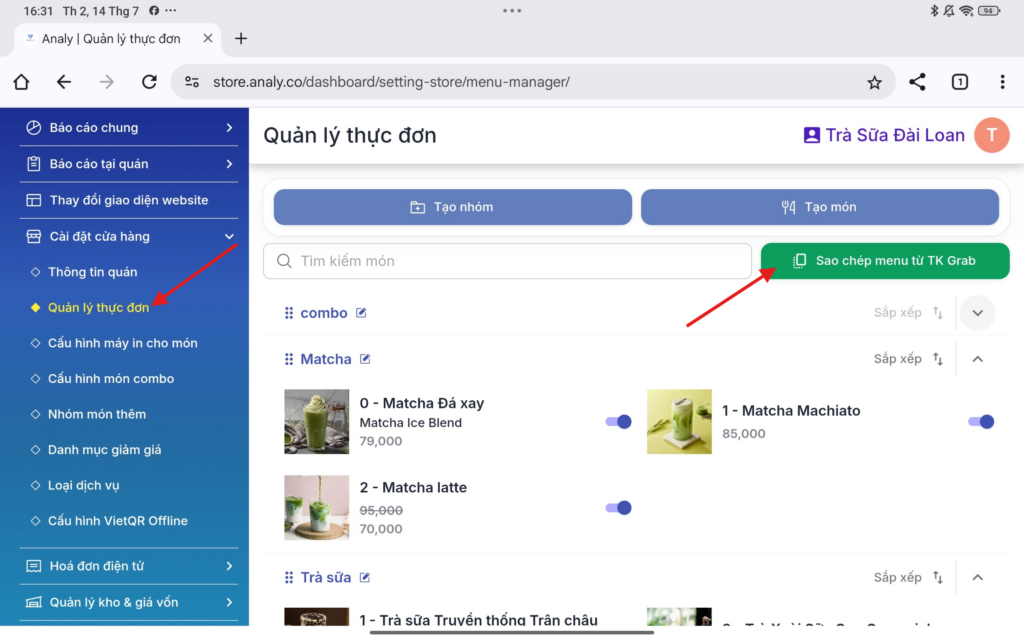Tap the Wi-Fi icon in status bar

(967, 10)
